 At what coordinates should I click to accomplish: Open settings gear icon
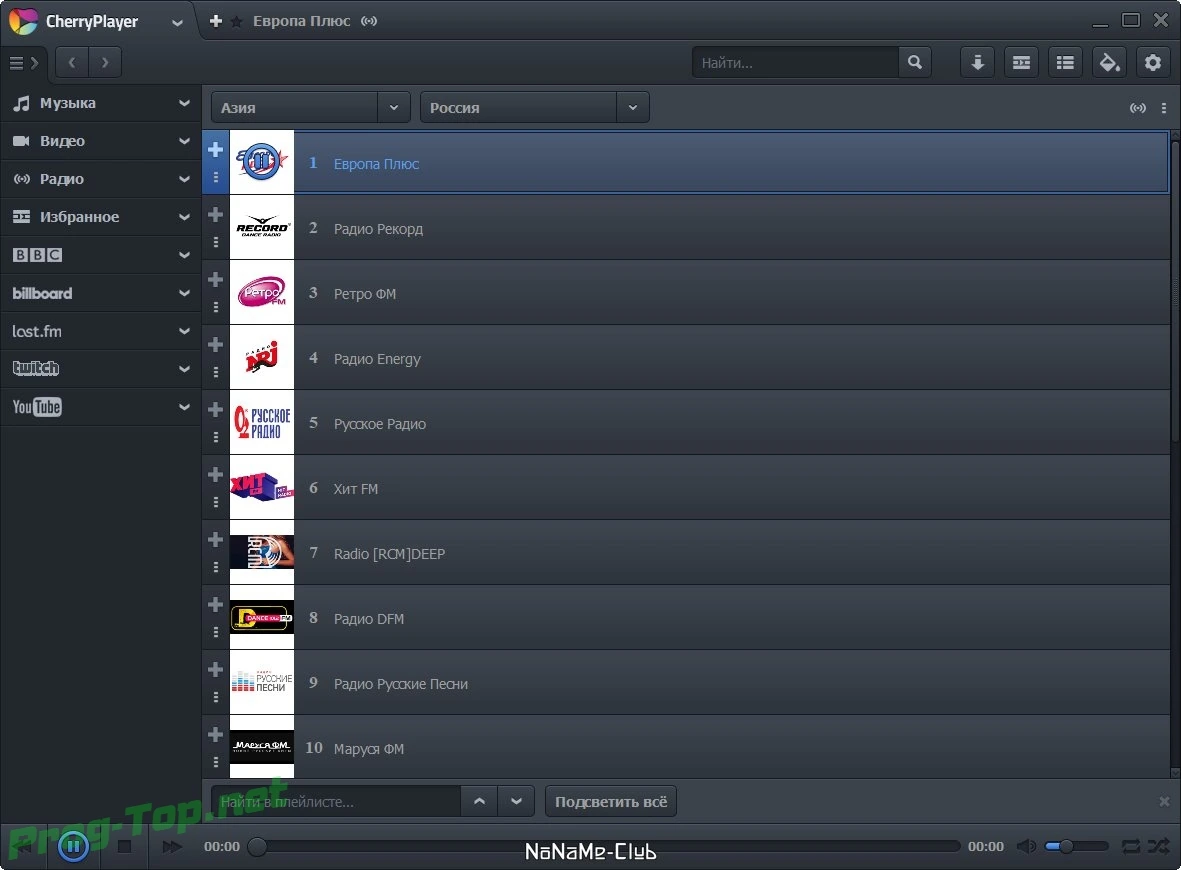[x=1152, y=63]
